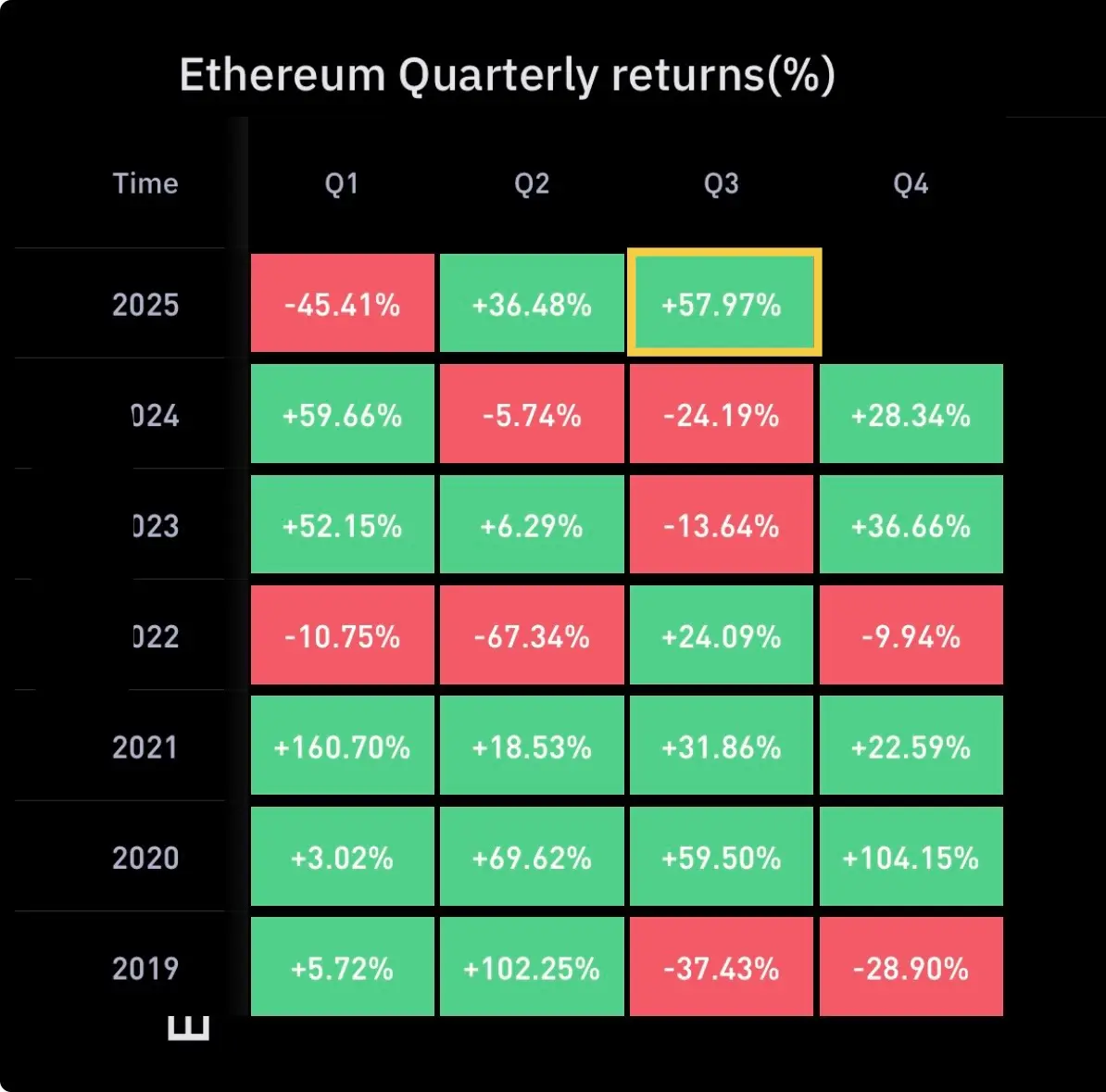Viewport: 1106px width, 1092px height.
Task: Select the 2025 row label
Action: coord(145,305)
